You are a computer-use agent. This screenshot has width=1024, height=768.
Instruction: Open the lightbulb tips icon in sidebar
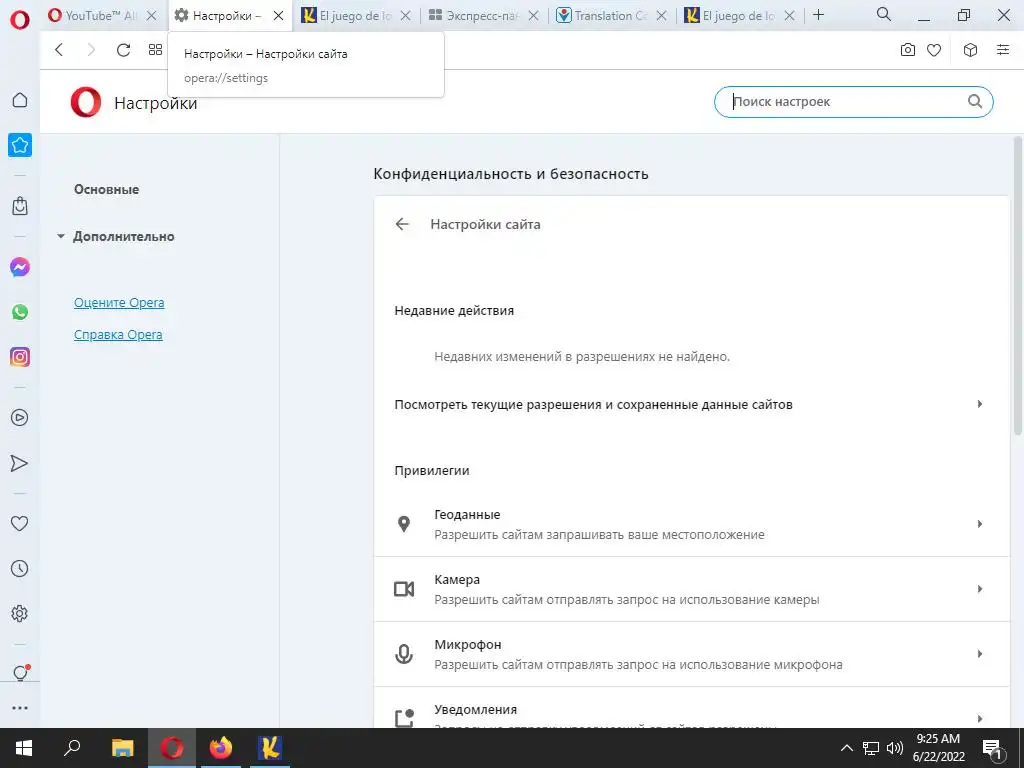(x=21, y=673)
